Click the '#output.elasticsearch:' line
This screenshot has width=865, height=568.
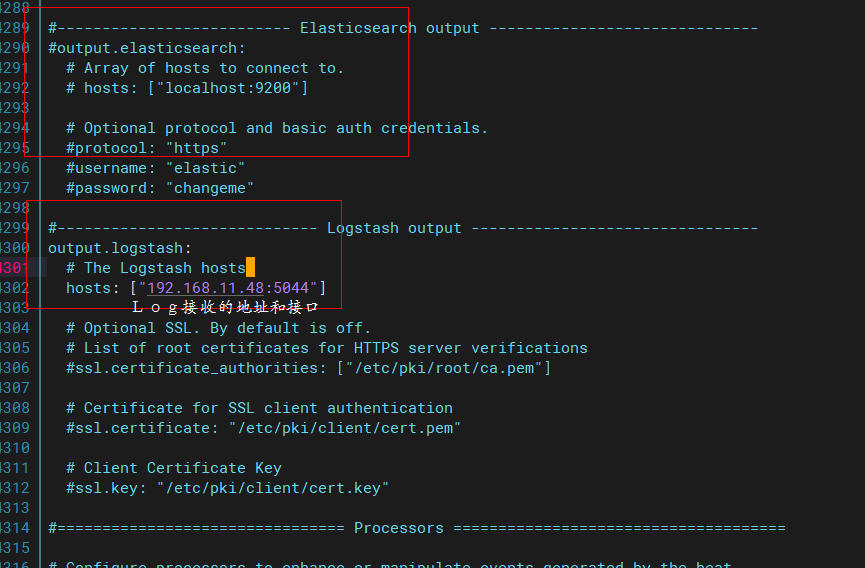[147, 48]
